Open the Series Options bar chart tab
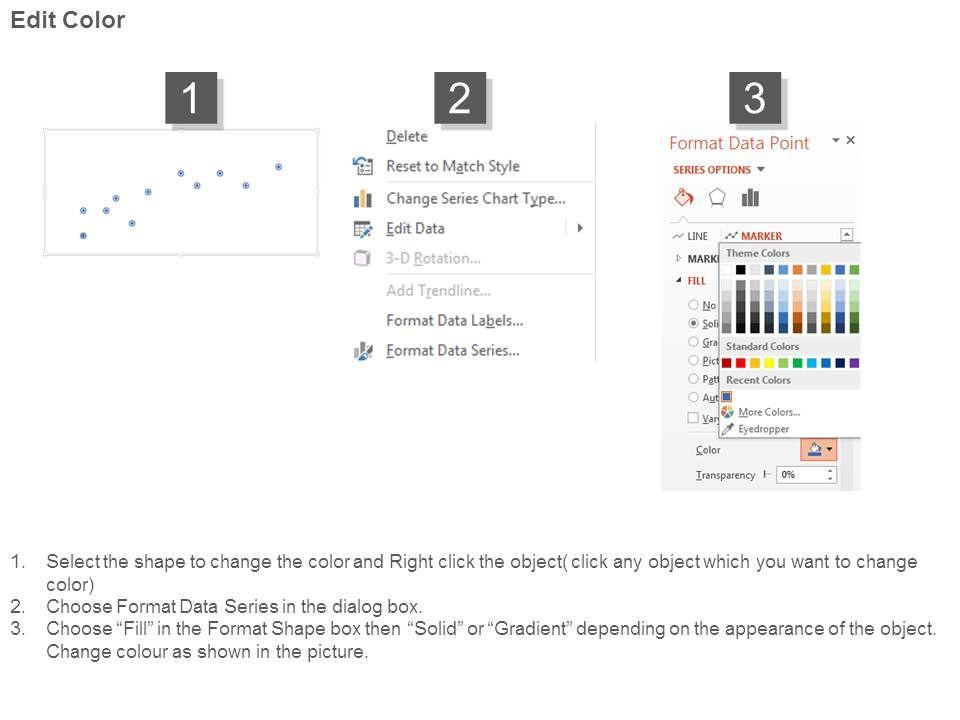Screen dimensions: 960x720 pos(750,197)
